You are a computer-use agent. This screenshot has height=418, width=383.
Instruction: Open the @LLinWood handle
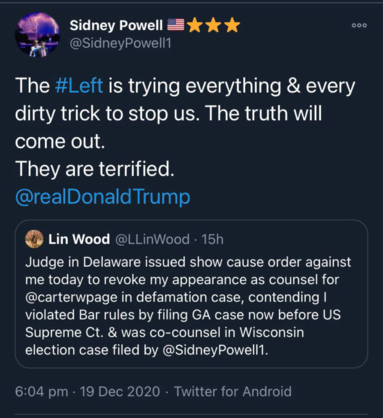coord(152,239)
